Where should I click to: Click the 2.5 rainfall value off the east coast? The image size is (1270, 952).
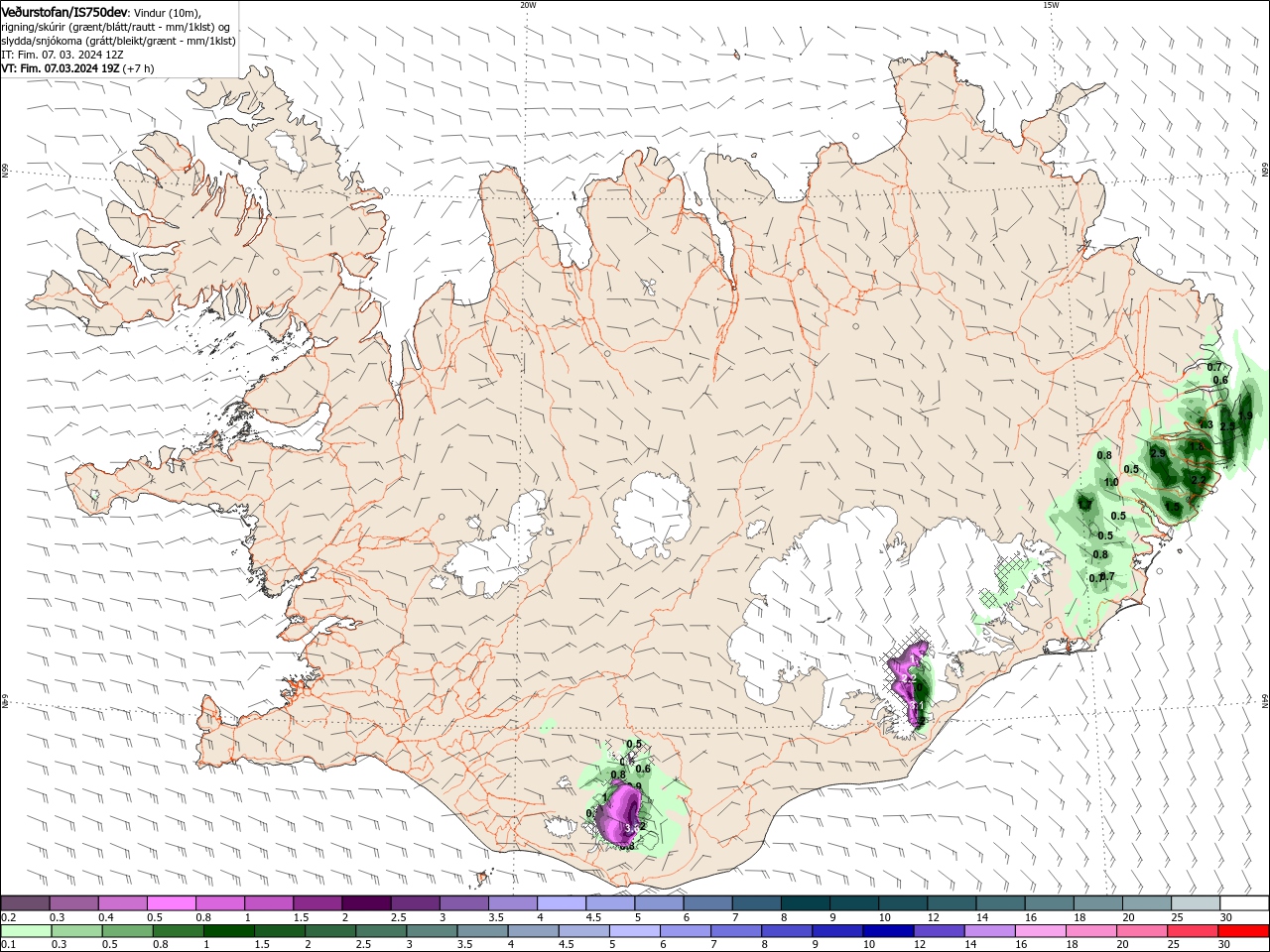click(1227, 426)
